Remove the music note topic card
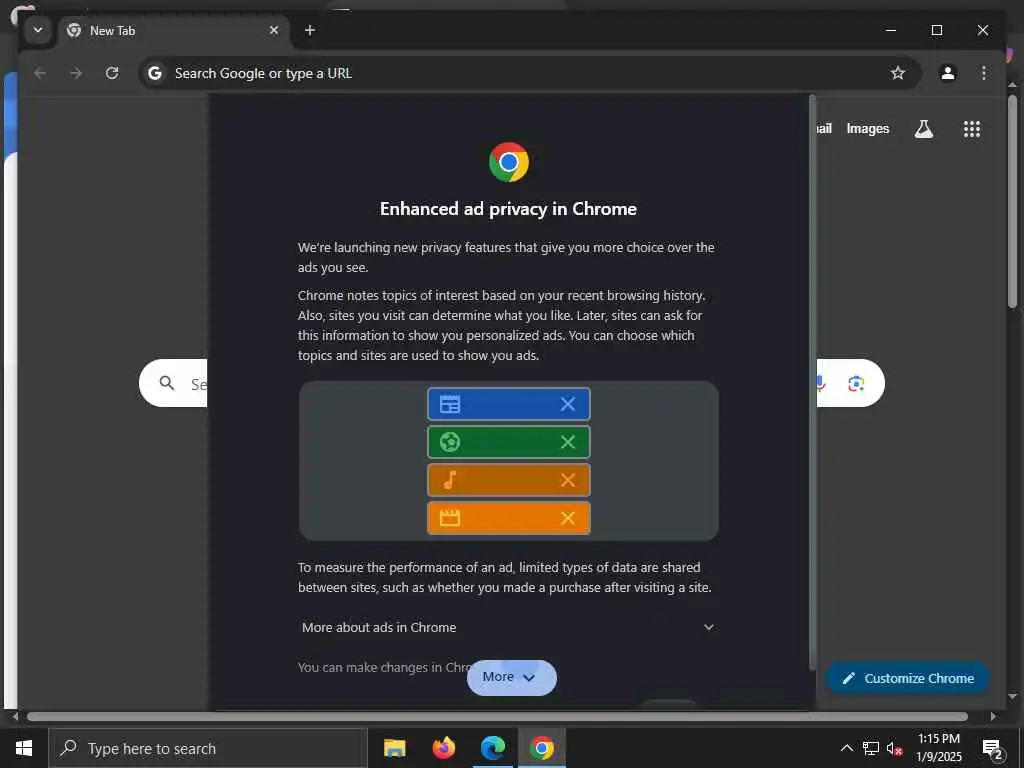1024x768 pixels. 568,480
